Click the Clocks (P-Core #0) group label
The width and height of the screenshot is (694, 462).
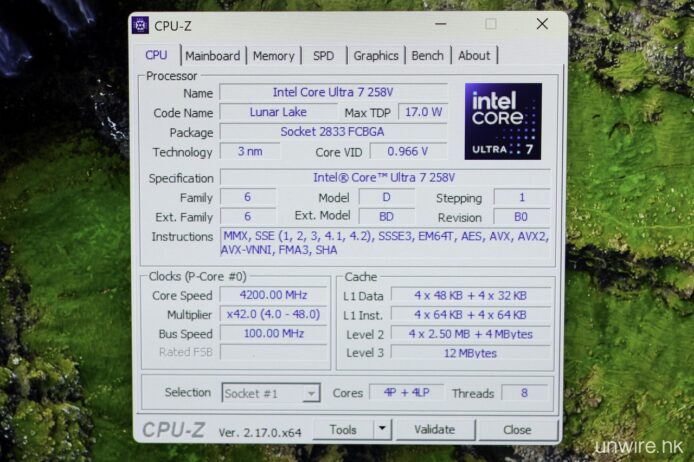coord(197,277)
